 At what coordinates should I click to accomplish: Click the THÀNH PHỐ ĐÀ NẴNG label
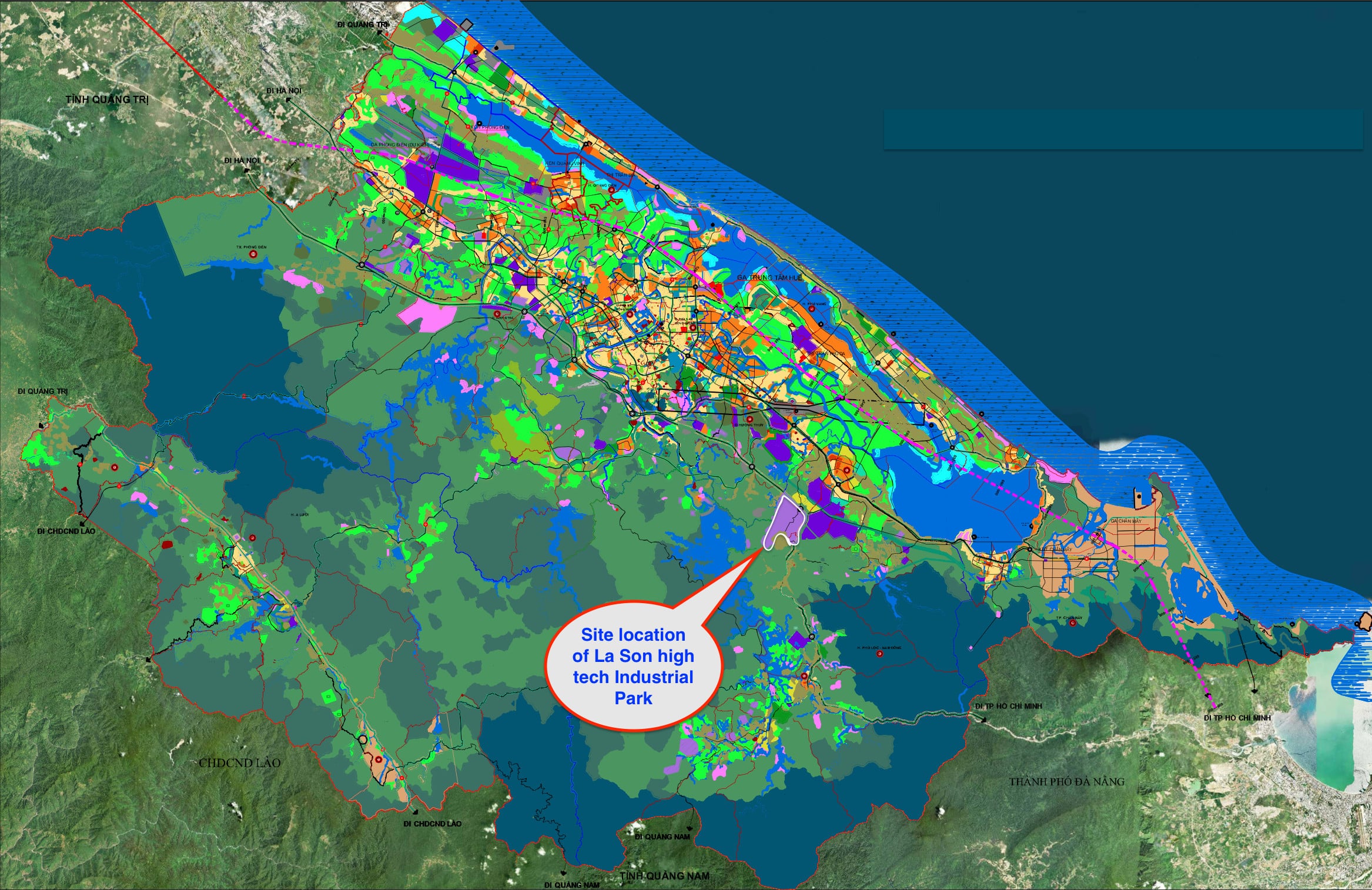pos(1067,782)
